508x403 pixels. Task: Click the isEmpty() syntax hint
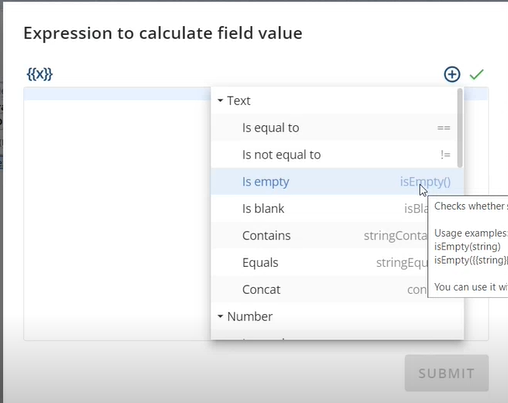pyautogui.click(x=425, y=182)
